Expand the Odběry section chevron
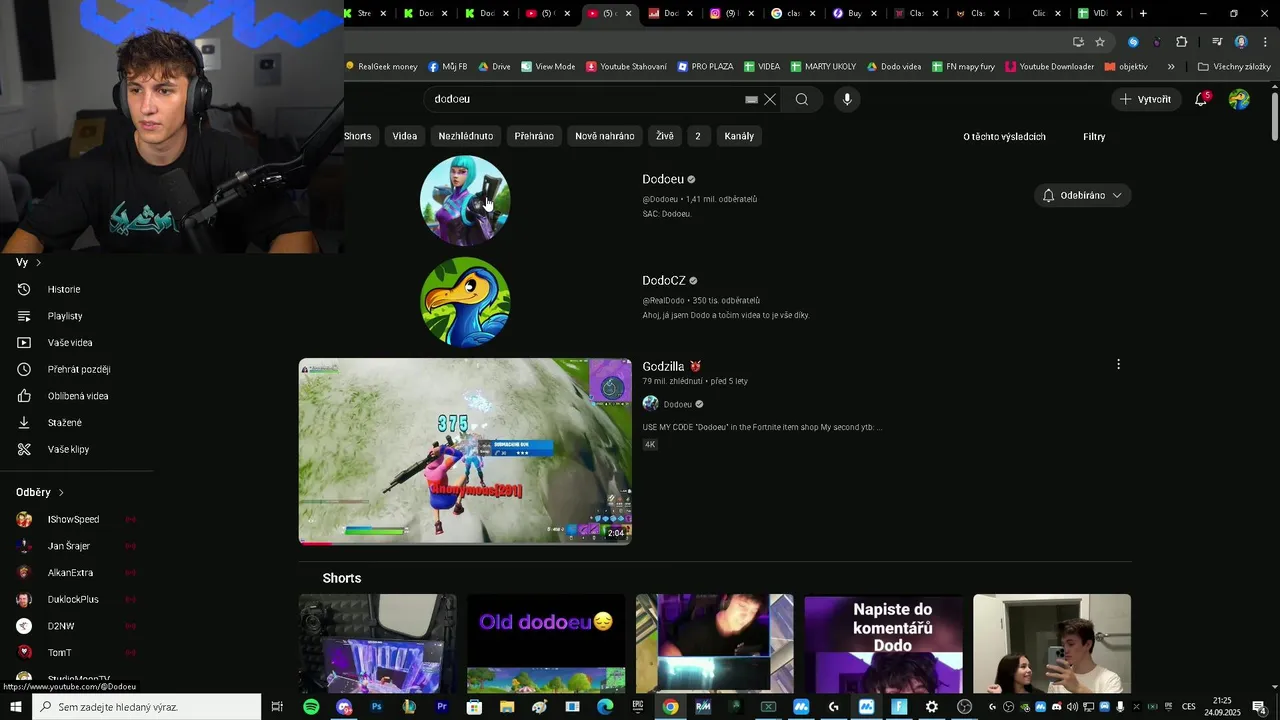Screen dimensions: 1280x720 click(61, 492)
